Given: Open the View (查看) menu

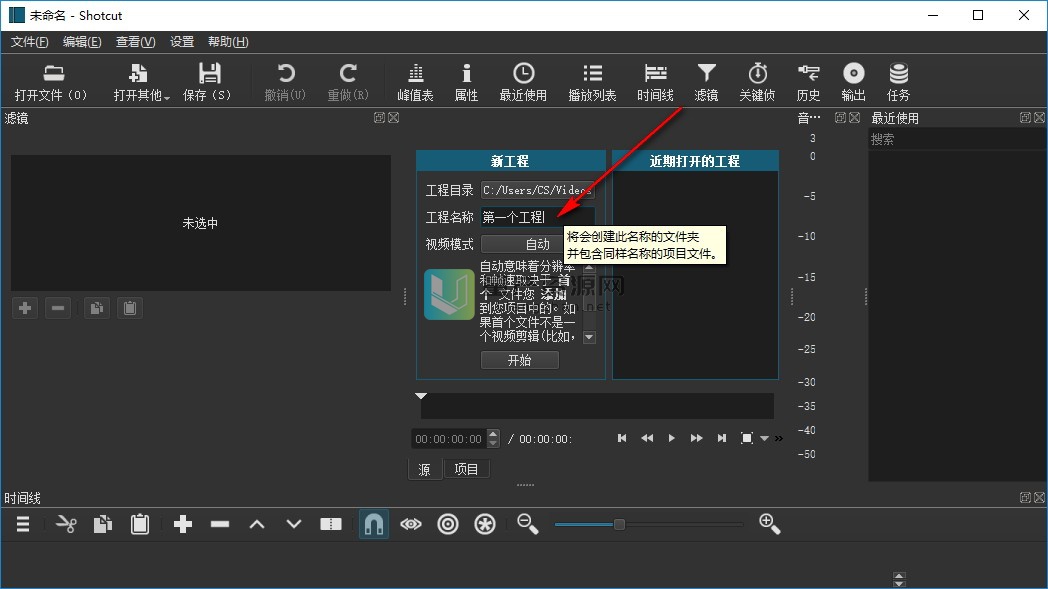Looking at the screenshot, I should 135,41.
